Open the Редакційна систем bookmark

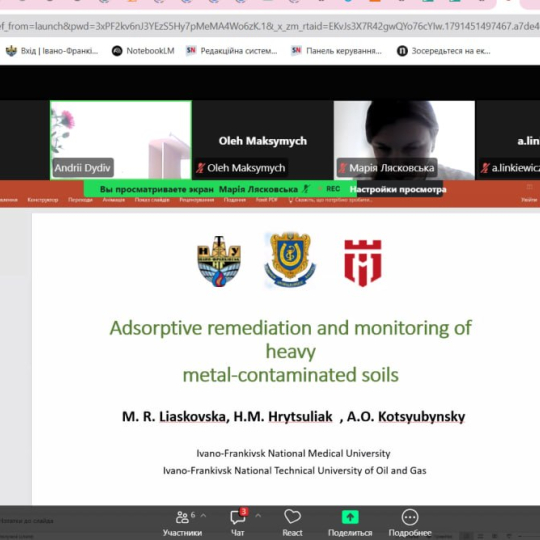231,51
